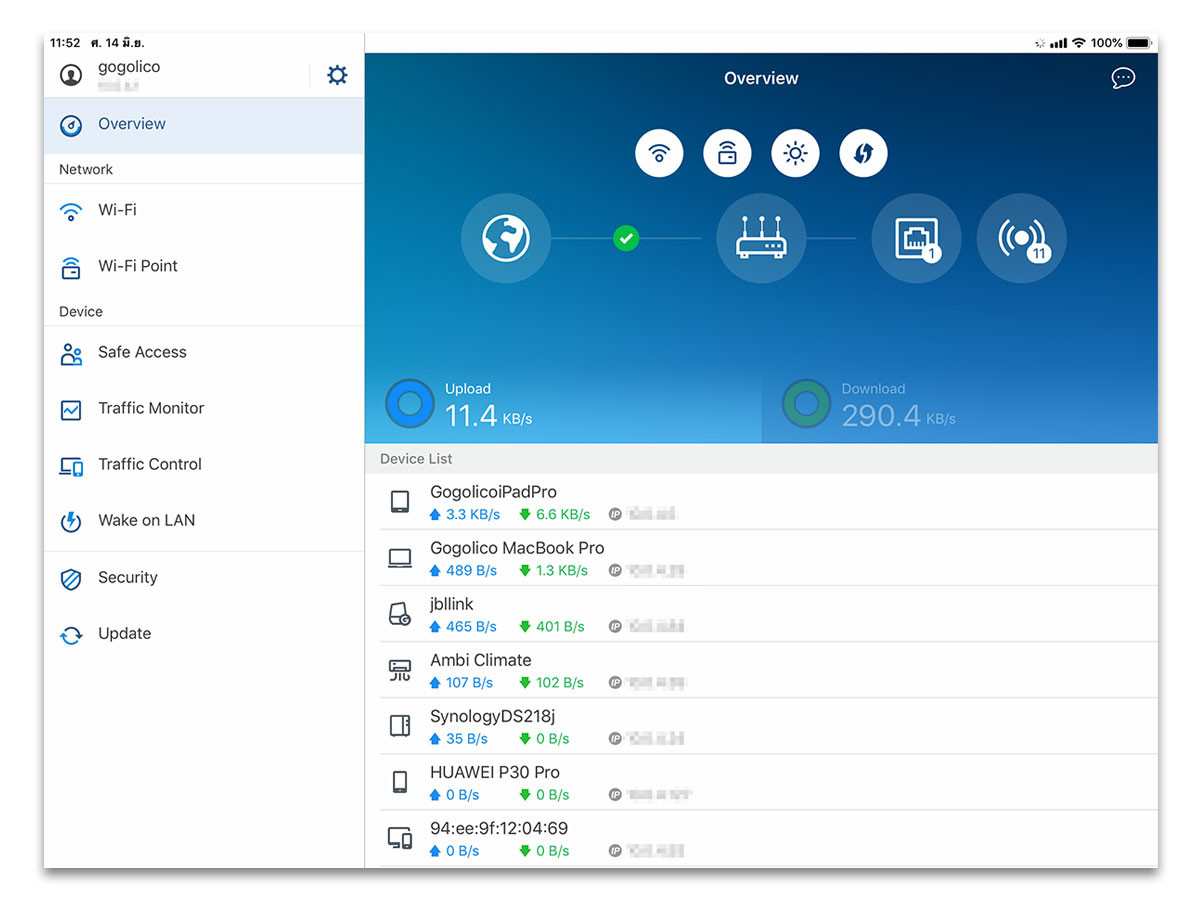1200x900 pixels.
Task: Tap the router icon in topology
Action: tap(761, 239)
